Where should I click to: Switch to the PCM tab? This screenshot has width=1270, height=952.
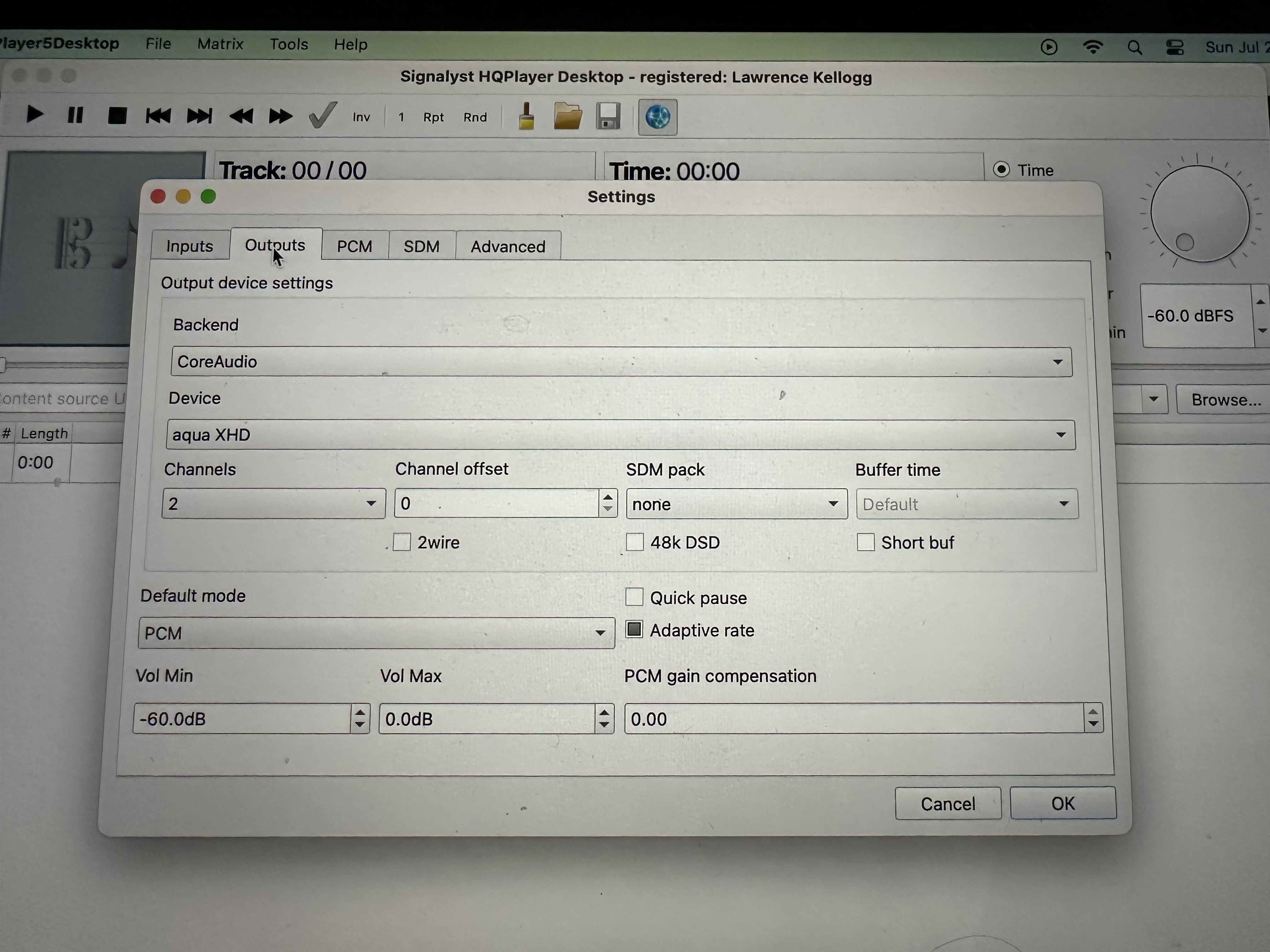(354, 246)
